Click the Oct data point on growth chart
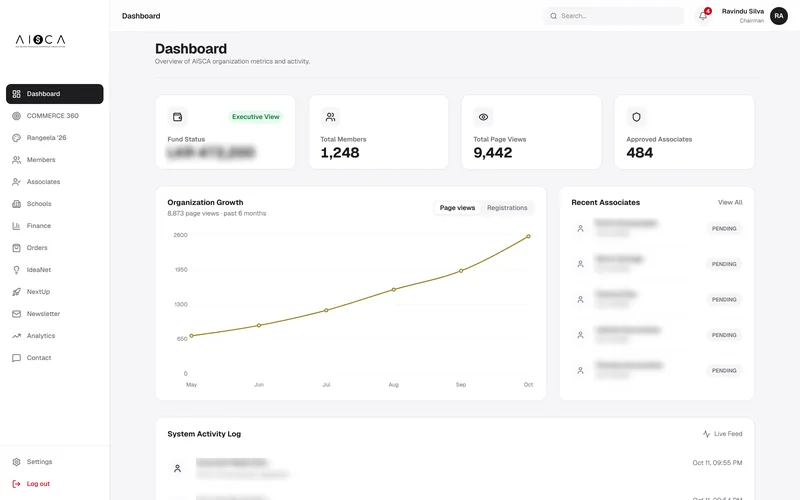Screen dimensions: 800x500 point(528,236)
